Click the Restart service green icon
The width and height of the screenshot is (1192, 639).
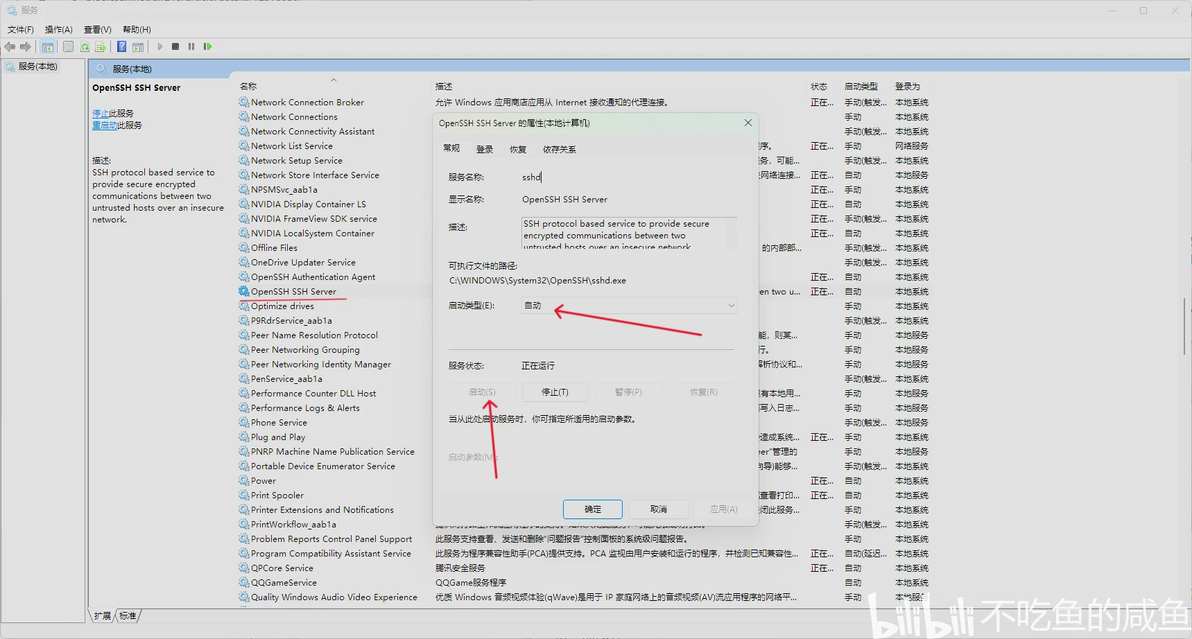208,47
